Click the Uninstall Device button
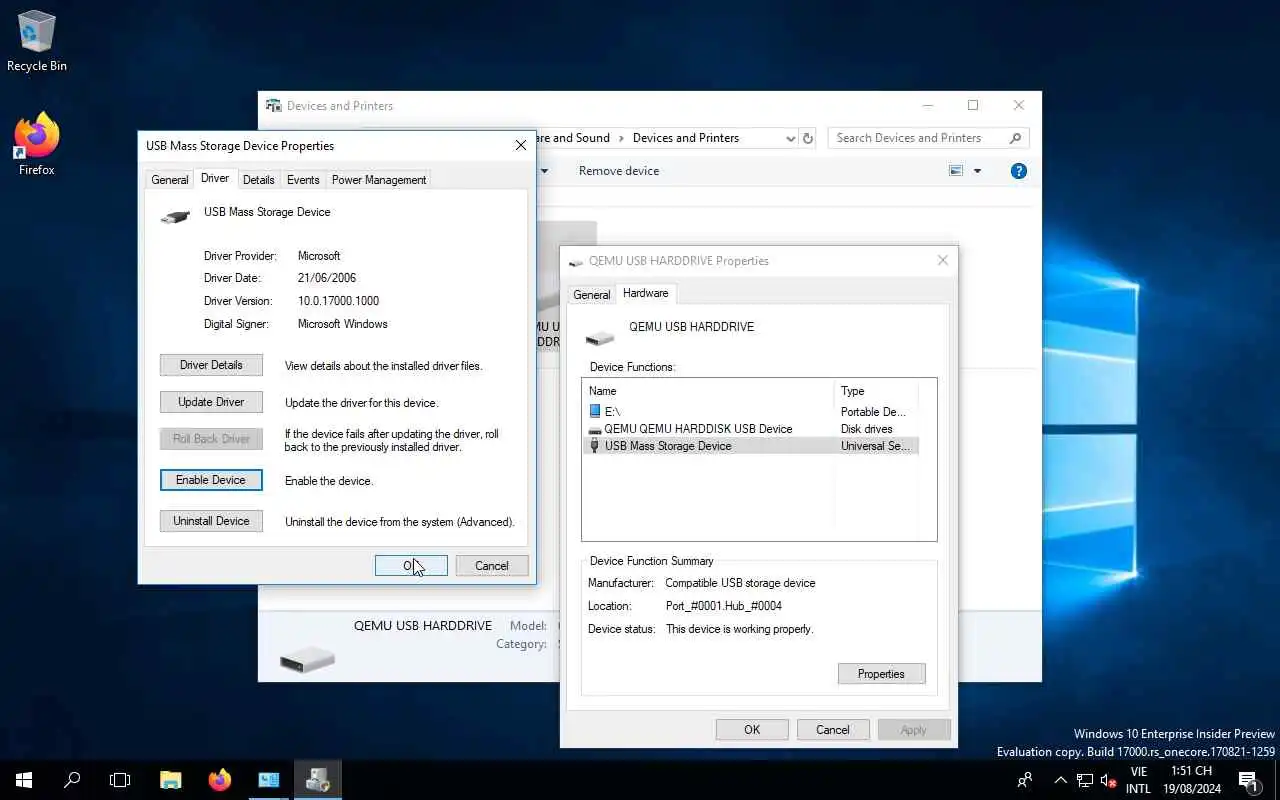This screenshot has height=800, width=1280. pos(211,521)
